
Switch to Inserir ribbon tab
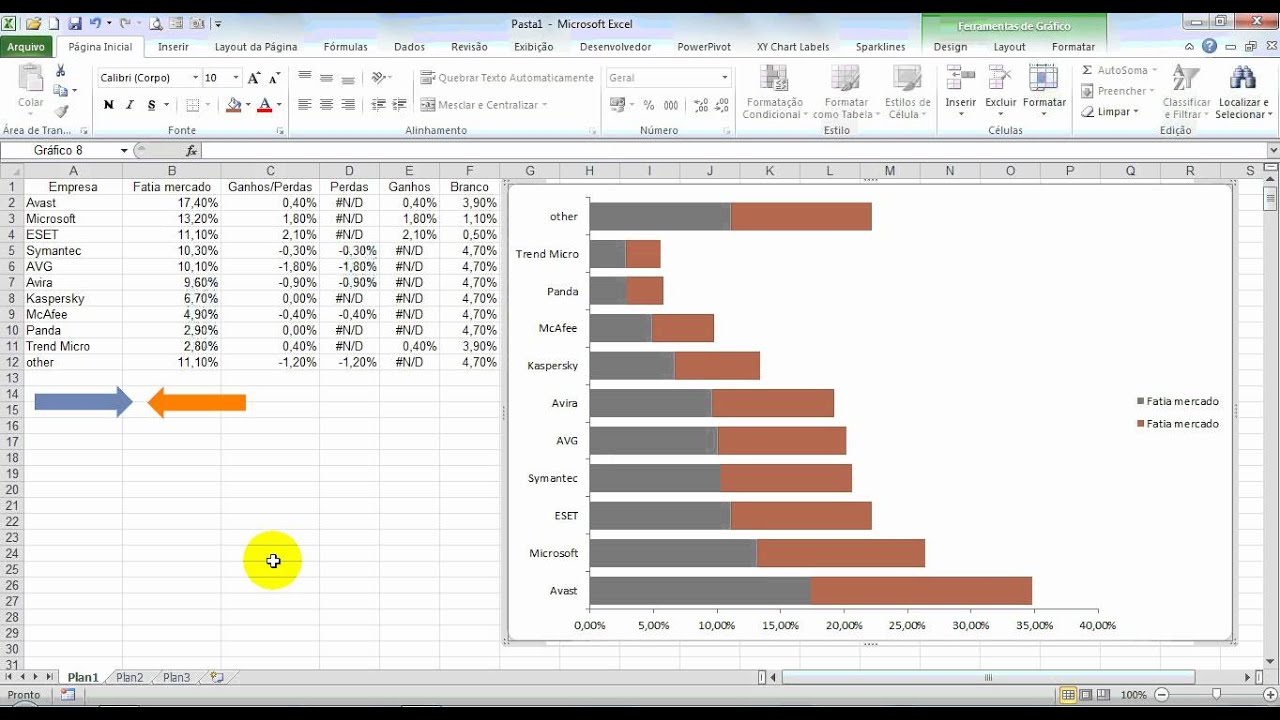[173, 47]
